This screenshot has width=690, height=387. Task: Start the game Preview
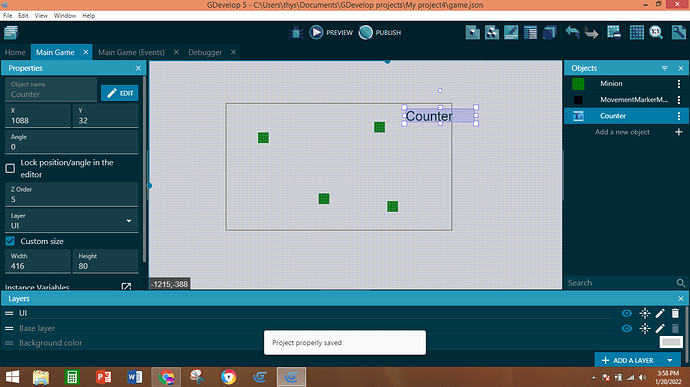[331, 32]
